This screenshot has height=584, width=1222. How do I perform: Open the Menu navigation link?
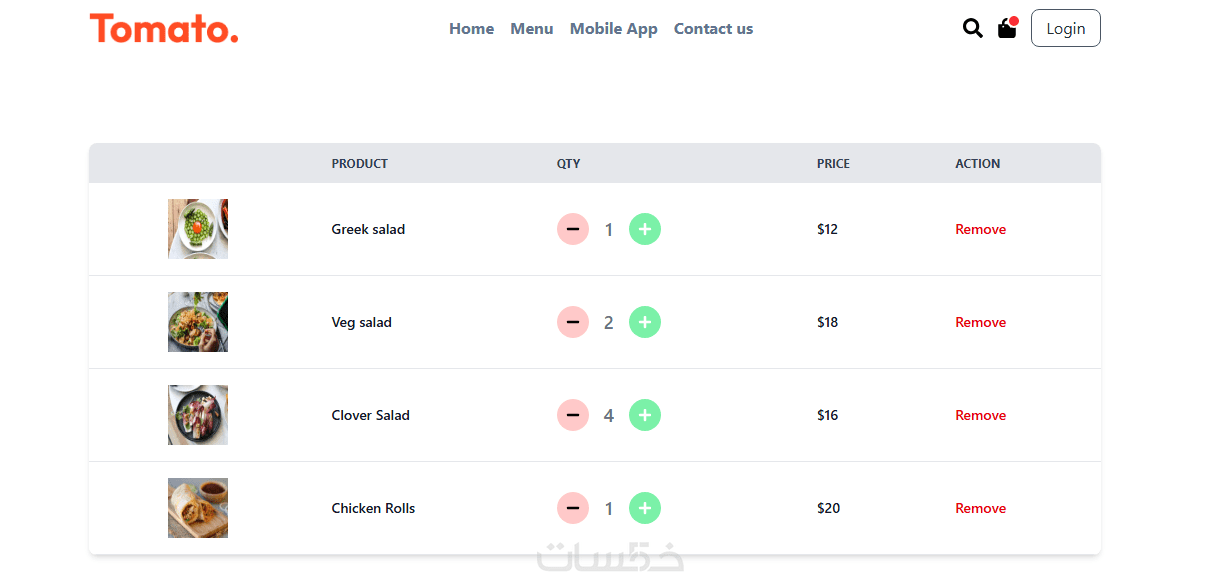pos(531,29)
